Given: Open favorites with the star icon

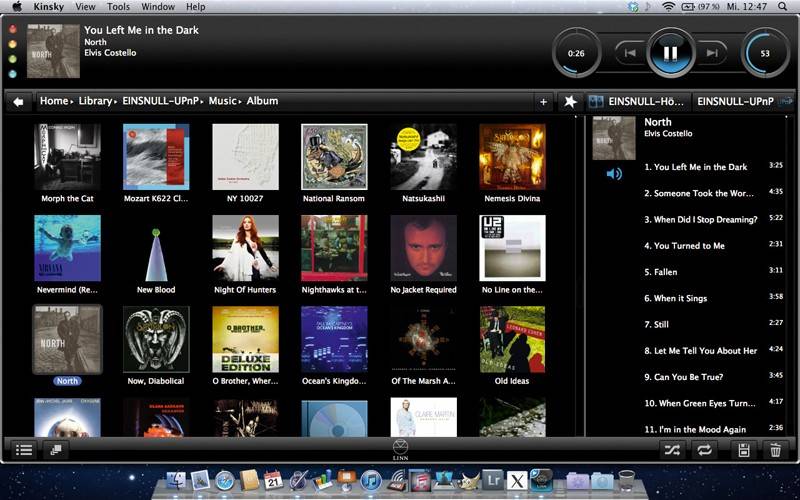Looking at the screenshot, I should point(570,102).
